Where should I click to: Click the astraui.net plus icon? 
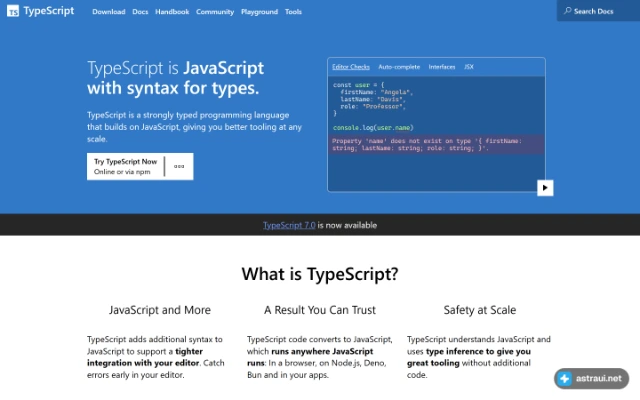[x=565, y=378]
